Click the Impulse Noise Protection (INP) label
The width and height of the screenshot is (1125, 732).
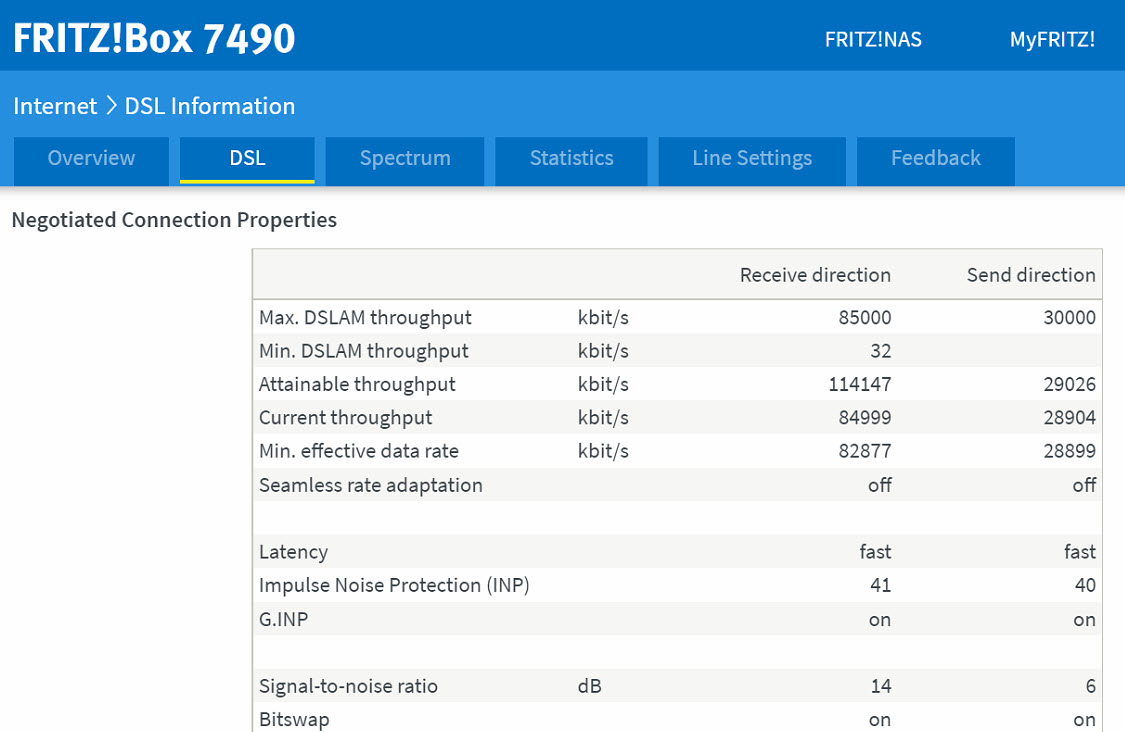[394, 585]
